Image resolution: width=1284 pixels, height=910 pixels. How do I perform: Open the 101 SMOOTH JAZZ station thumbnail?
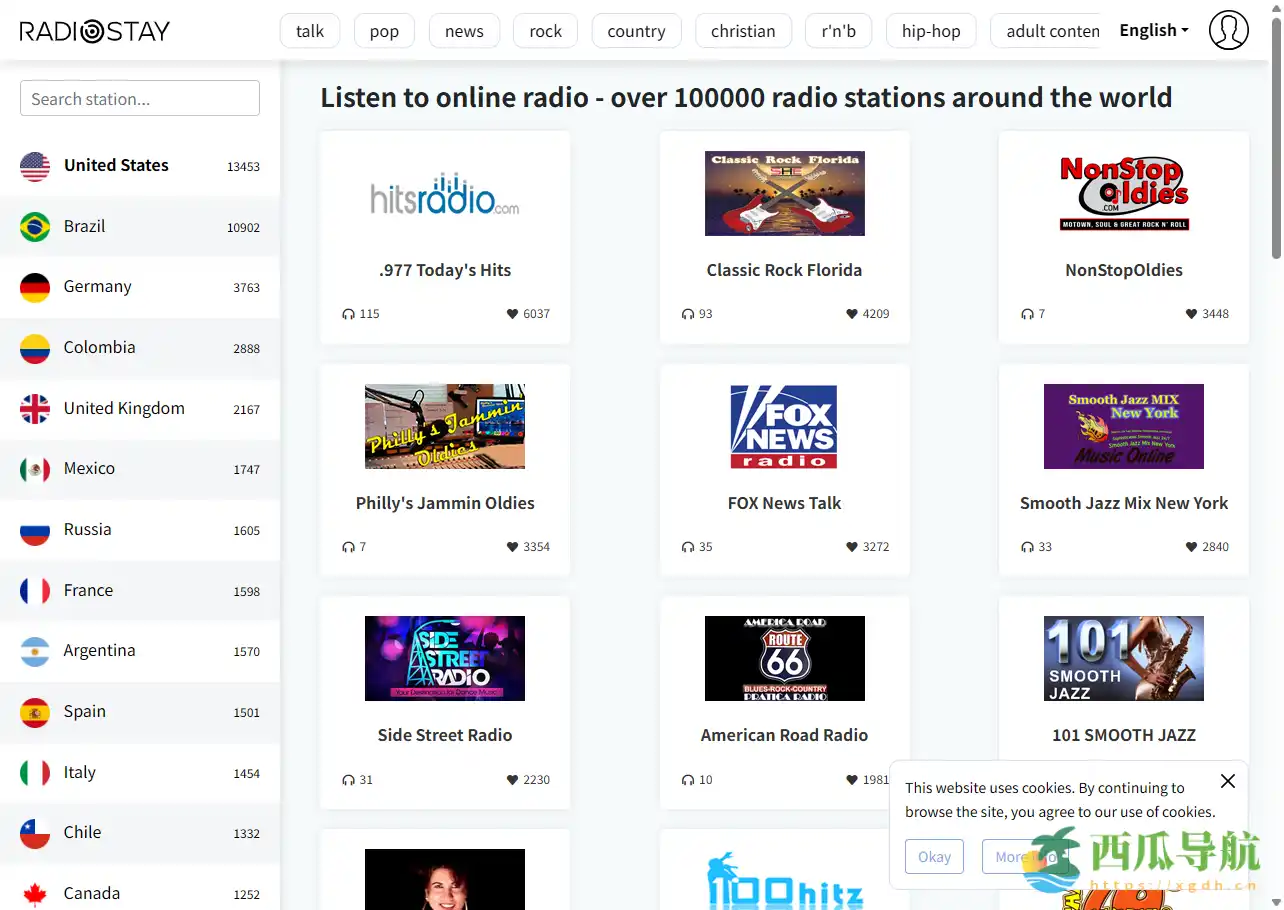pos(1123,658)
